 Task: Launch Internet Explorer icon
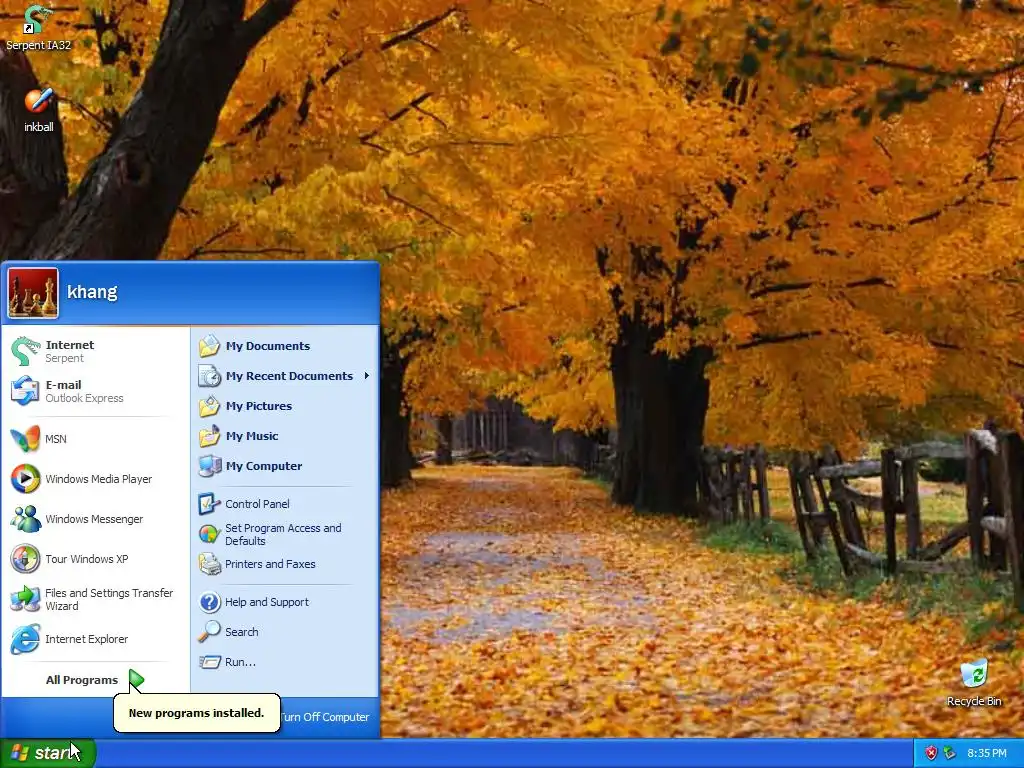pyautogui.click(x=25, y=639)
